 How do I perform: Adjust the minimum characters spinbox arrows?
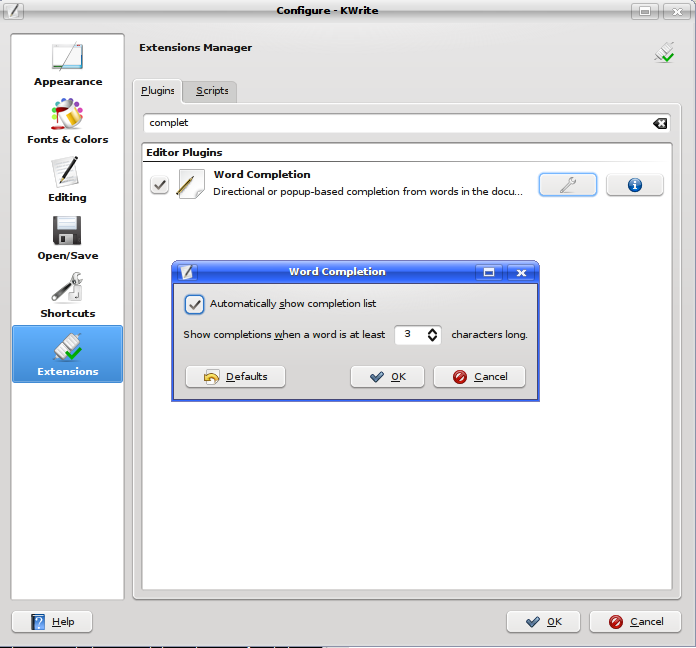tap(432, 335)
